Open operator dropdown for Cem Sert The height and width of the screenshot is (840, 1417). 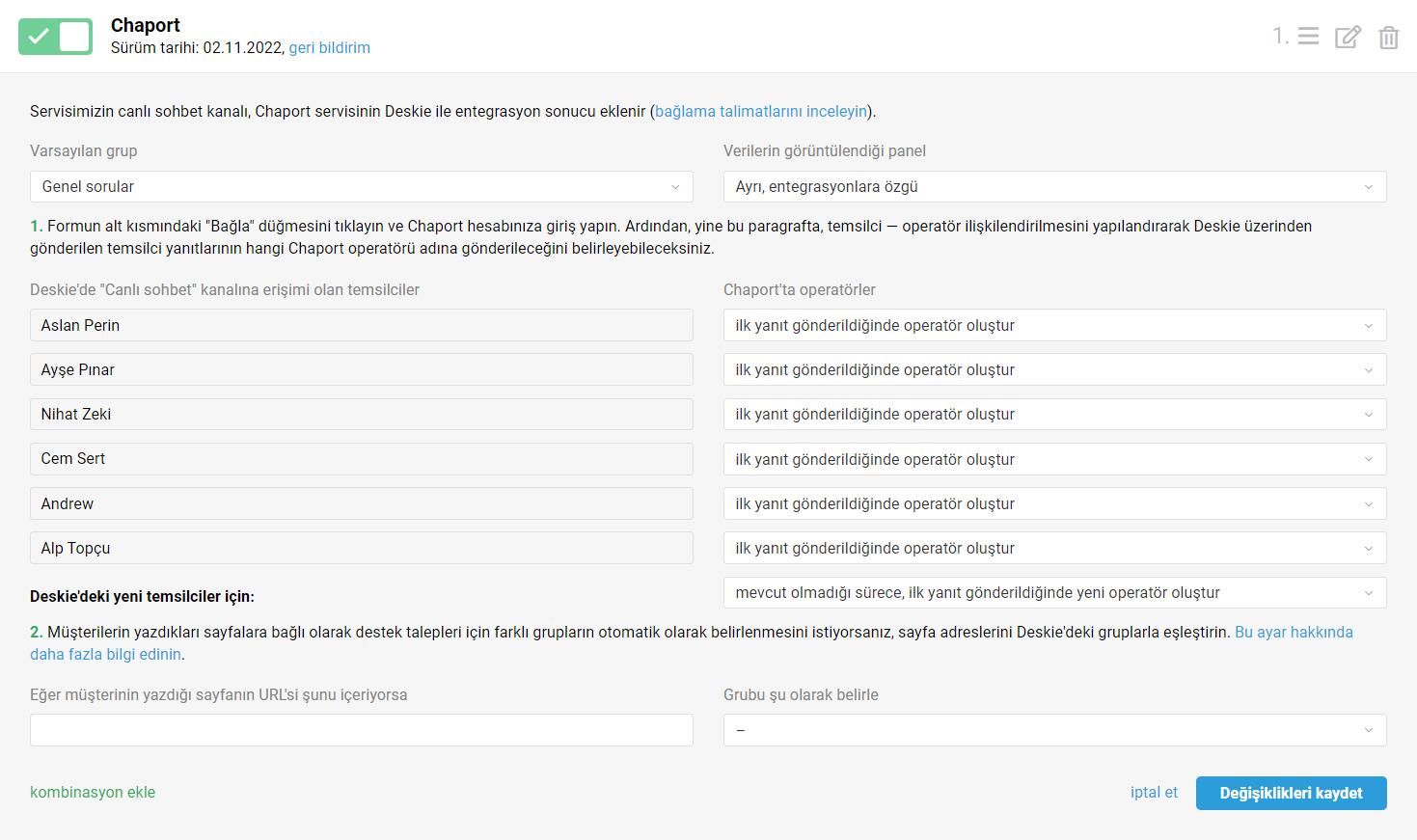1055,459
